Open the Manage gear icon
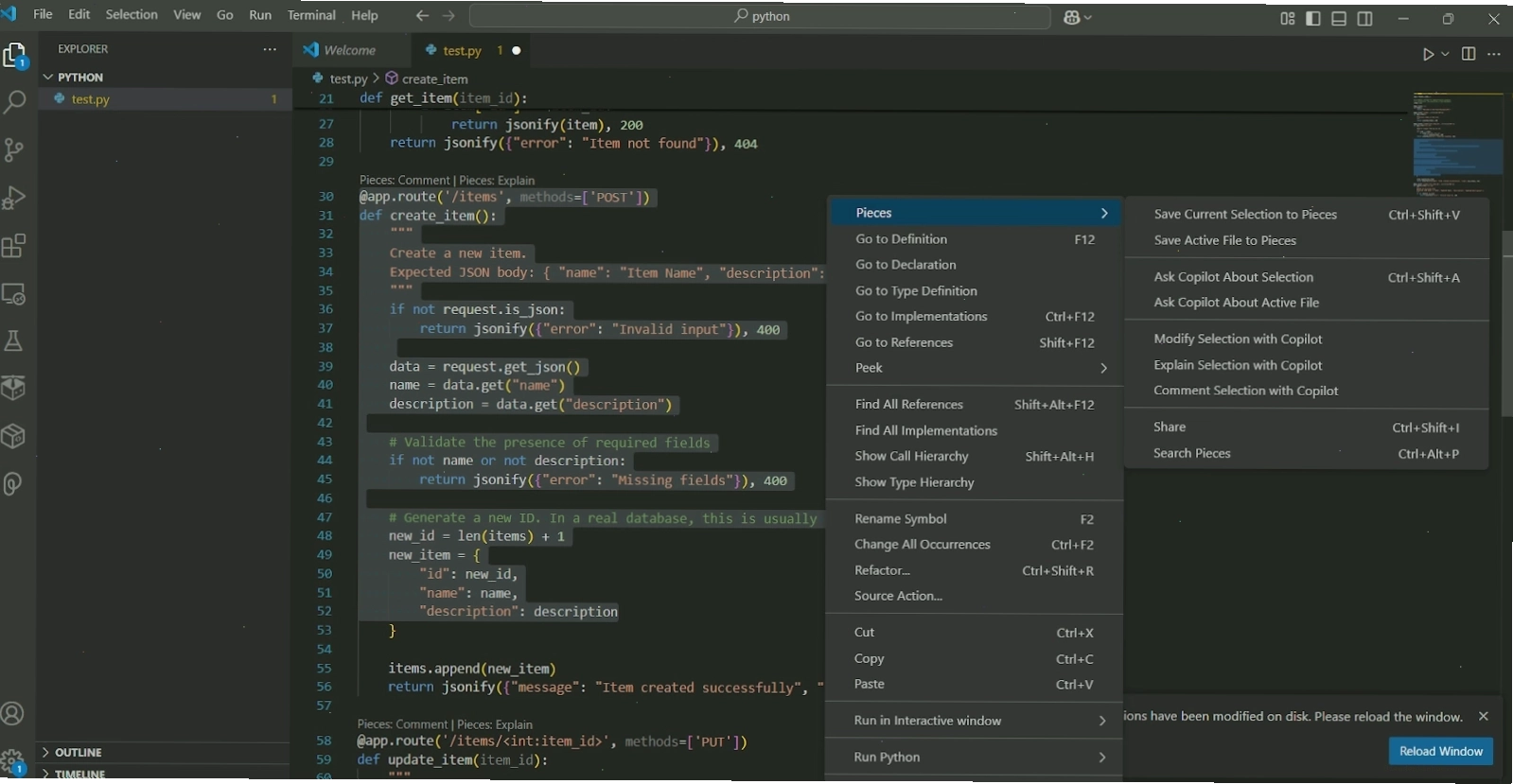The image size is (1513, 784). 13,760
